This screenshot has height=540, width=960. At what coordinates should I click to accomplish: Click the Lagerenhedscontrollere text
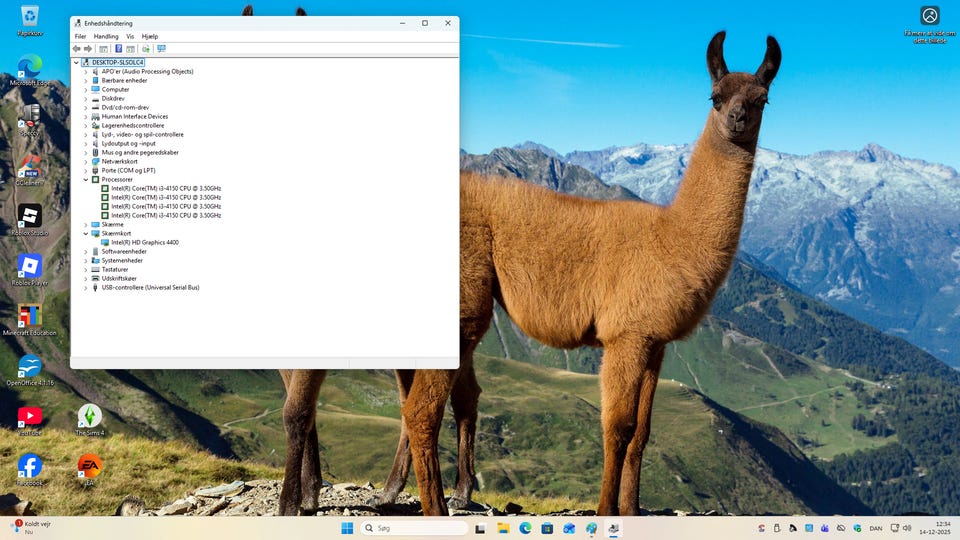133,126
